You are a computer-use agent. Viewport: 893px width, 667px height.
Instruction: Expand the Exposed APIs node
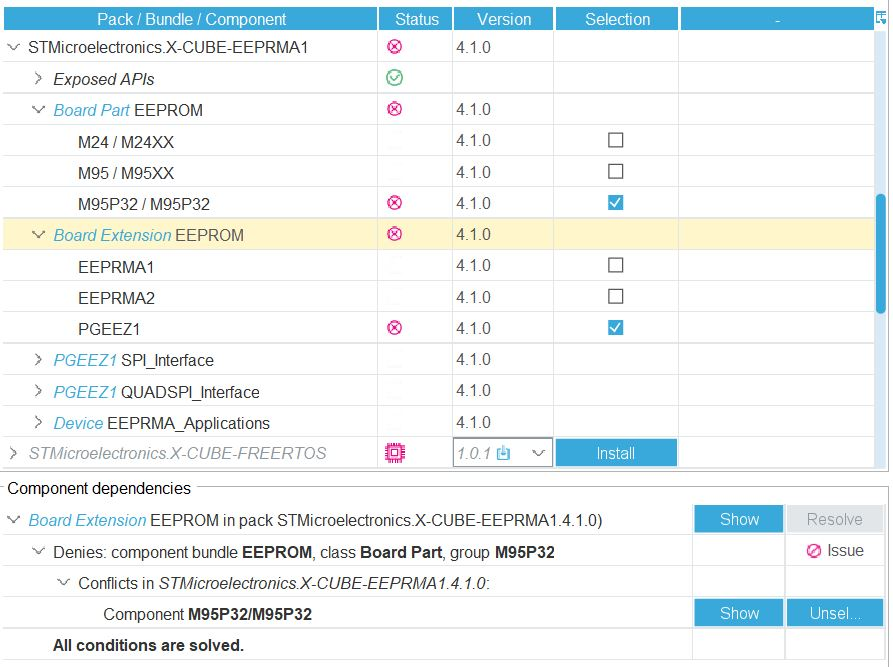38,78
